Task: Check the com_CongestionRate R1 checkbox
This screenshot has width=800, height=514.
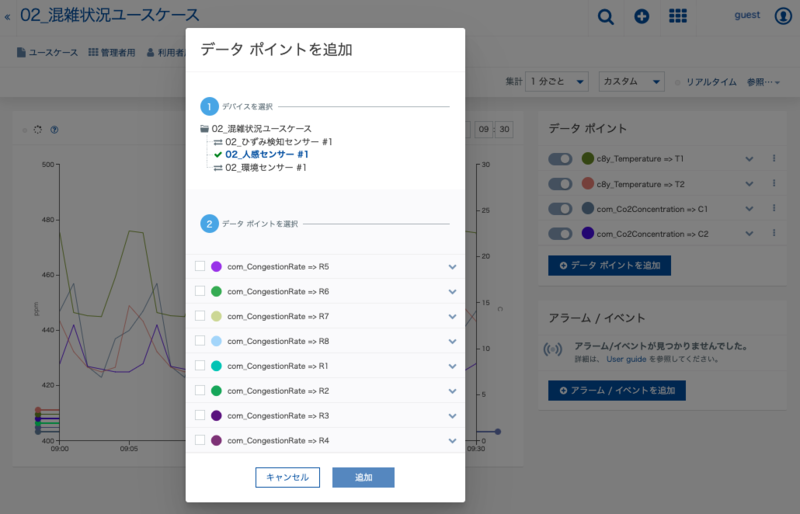Action: click(x=200, y=365)
